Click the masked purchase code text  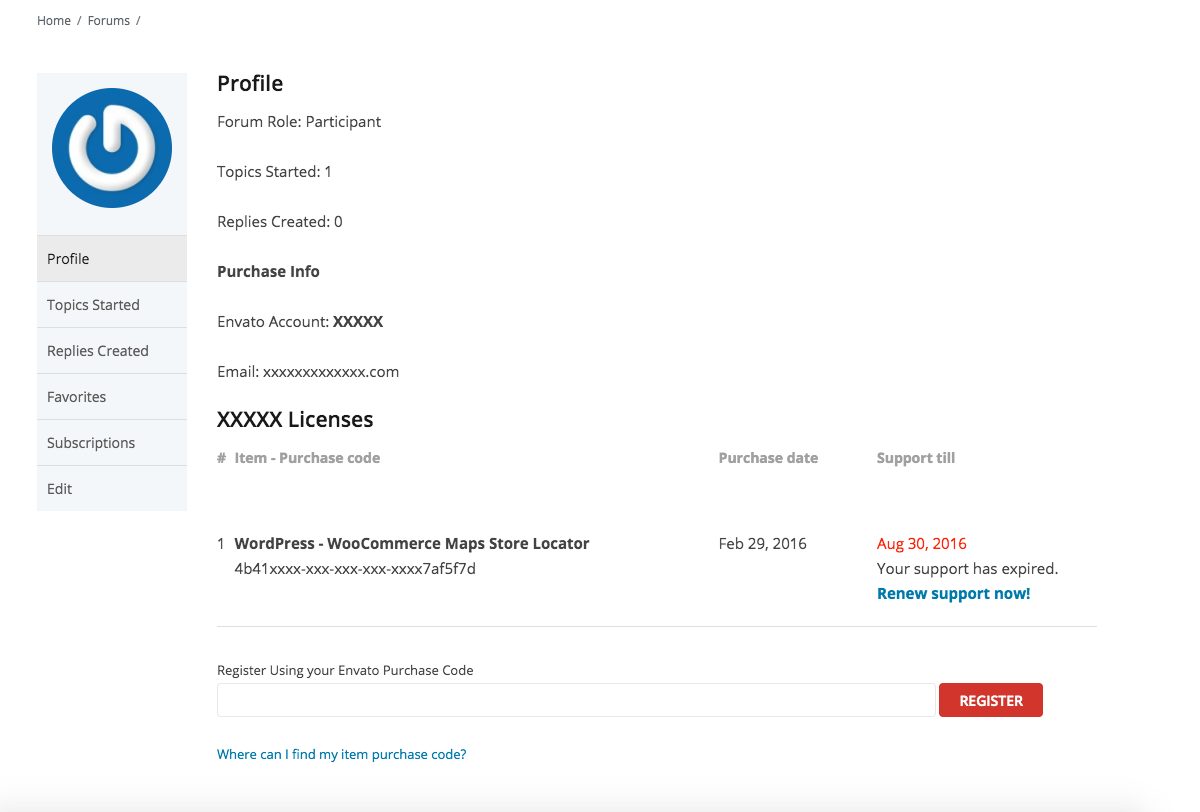point(355,569)
